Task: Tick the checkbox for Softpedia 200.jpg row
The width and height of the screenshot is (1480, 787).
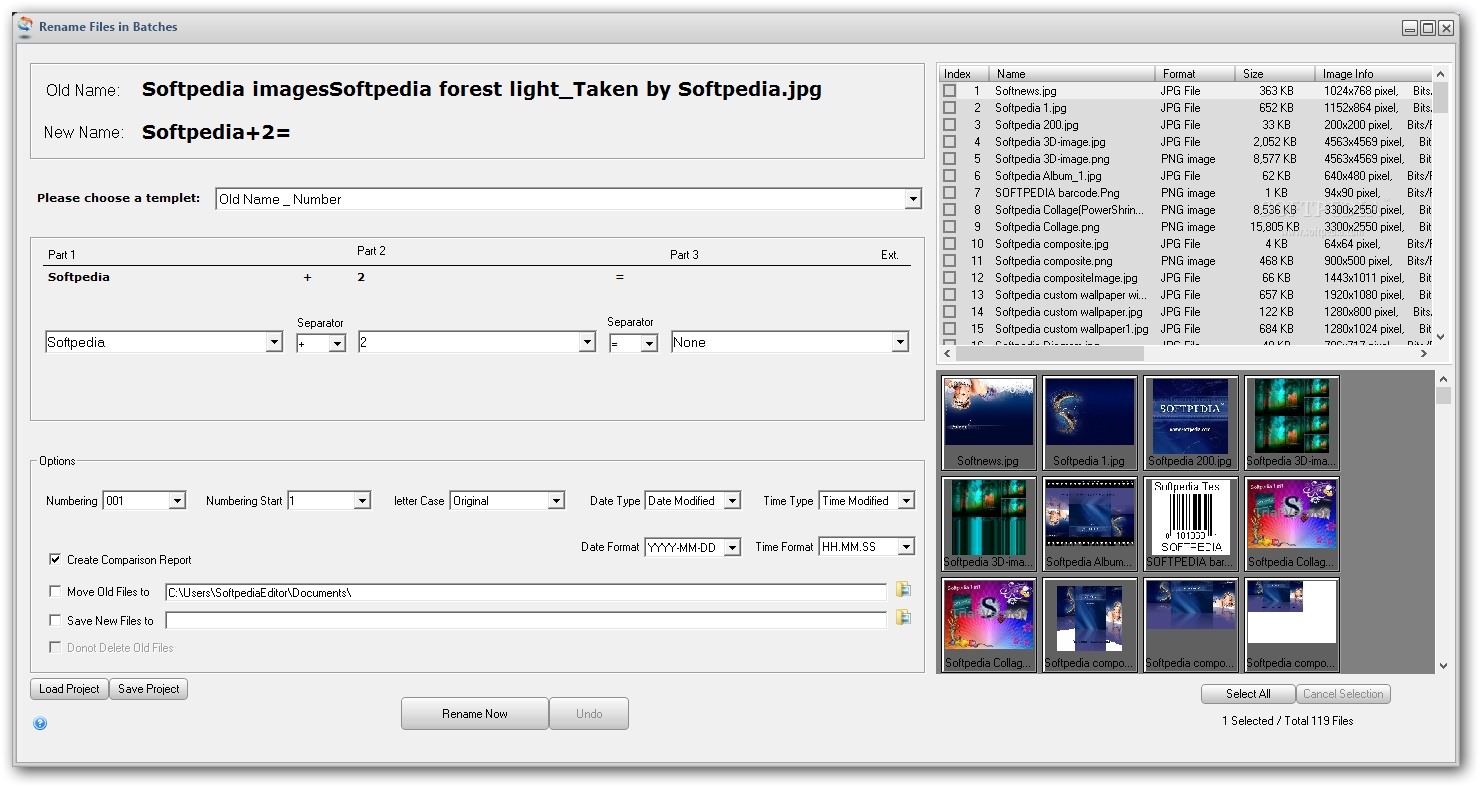Action: click(x=950, y=125)
